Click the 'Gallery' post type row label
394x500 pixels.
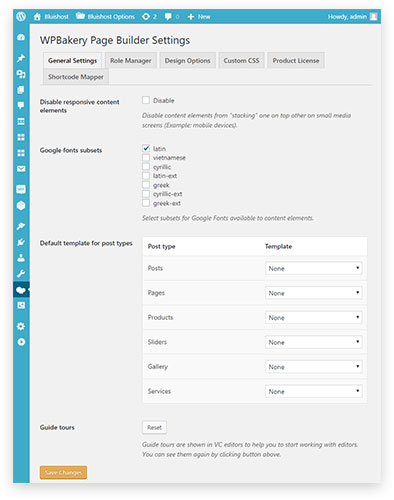158,367
